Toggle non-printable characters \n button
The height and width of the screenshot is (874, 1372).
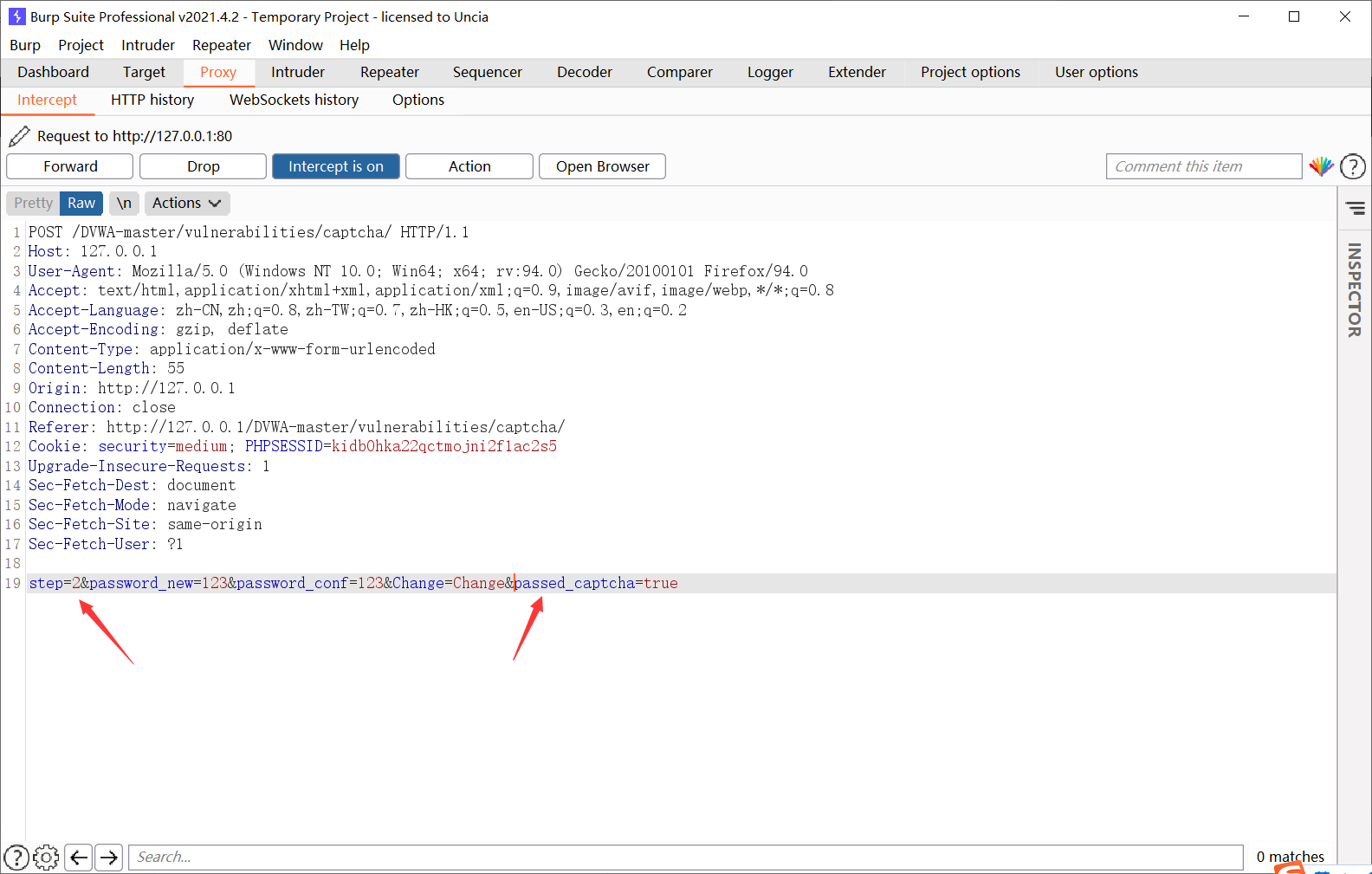click(x=124, y=203)
